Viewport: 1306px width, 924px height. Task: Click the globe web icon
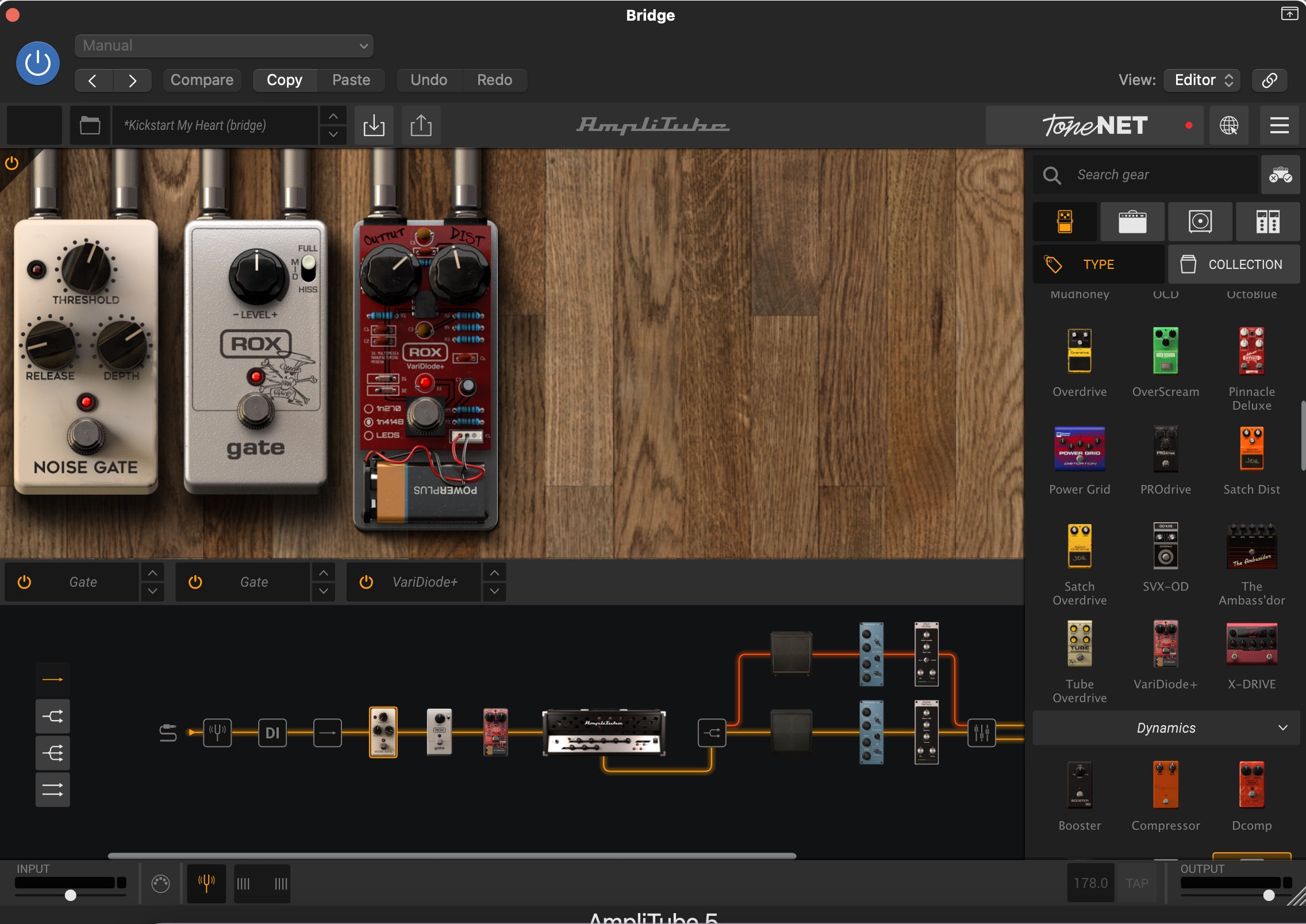click(x=1229, y=125)
